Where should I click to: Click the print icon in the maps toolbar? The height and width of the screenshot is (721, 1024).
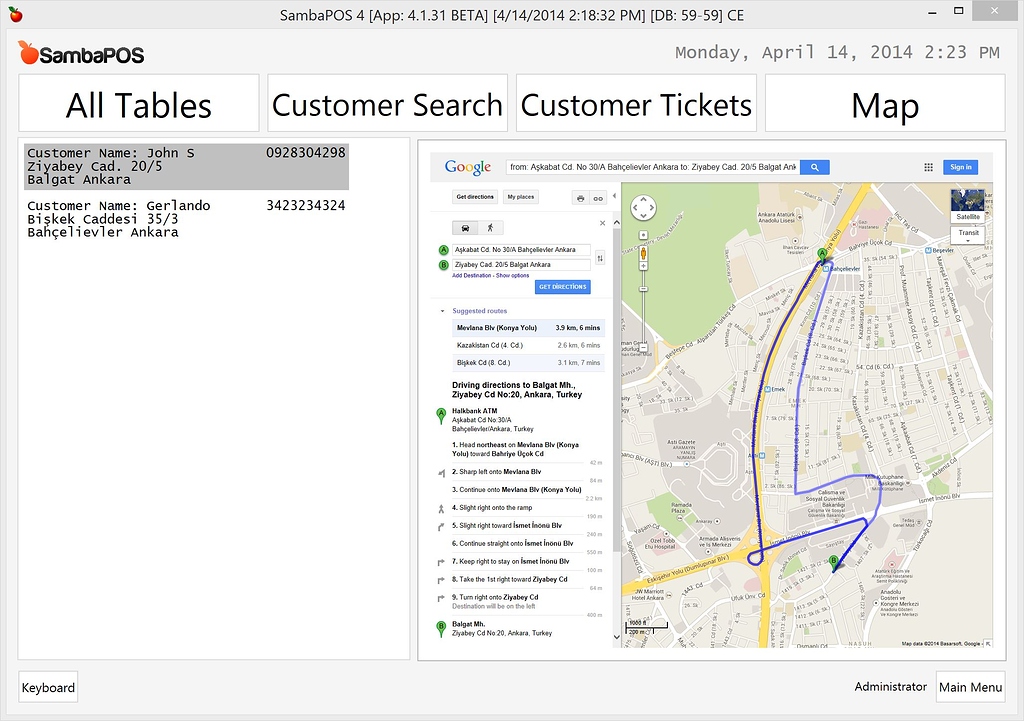pyautogui.click(x=580, y=197)
